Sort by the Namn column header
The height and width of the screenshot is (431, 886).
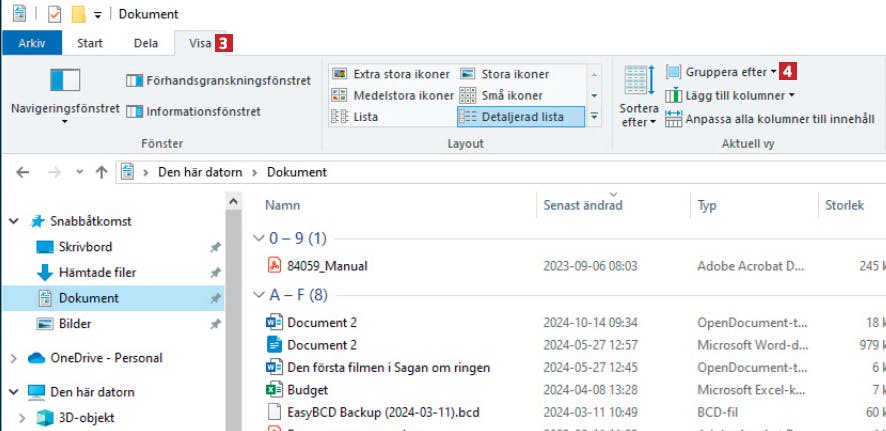point(283,205)
